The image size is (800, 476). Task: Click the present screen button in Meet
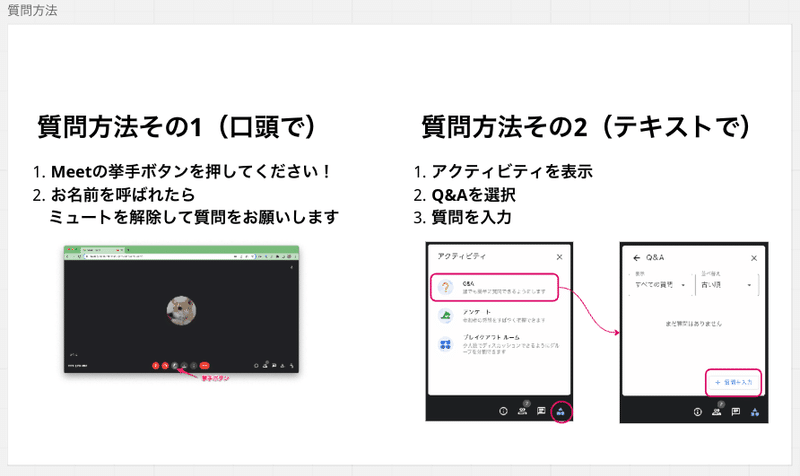pyautogui.click(x=184, y=365)
